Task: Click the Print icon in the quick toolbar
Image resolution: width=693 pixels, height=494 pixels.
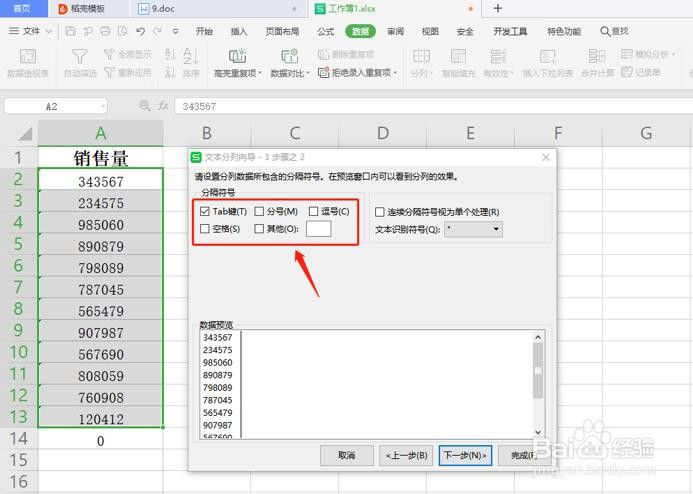Action: click(x=105, y=31)
